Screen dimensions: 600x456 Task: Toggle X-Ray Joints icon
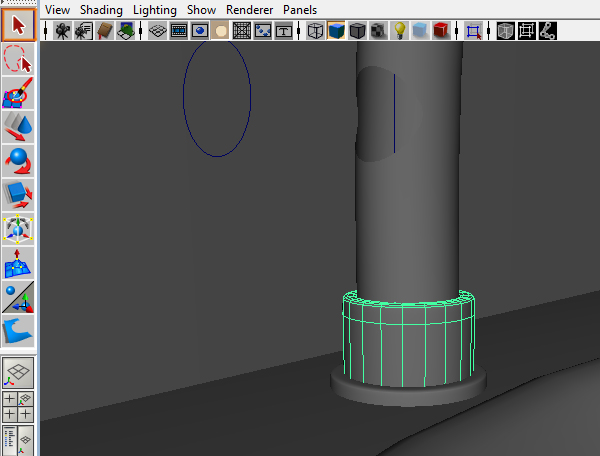(547, 31)
